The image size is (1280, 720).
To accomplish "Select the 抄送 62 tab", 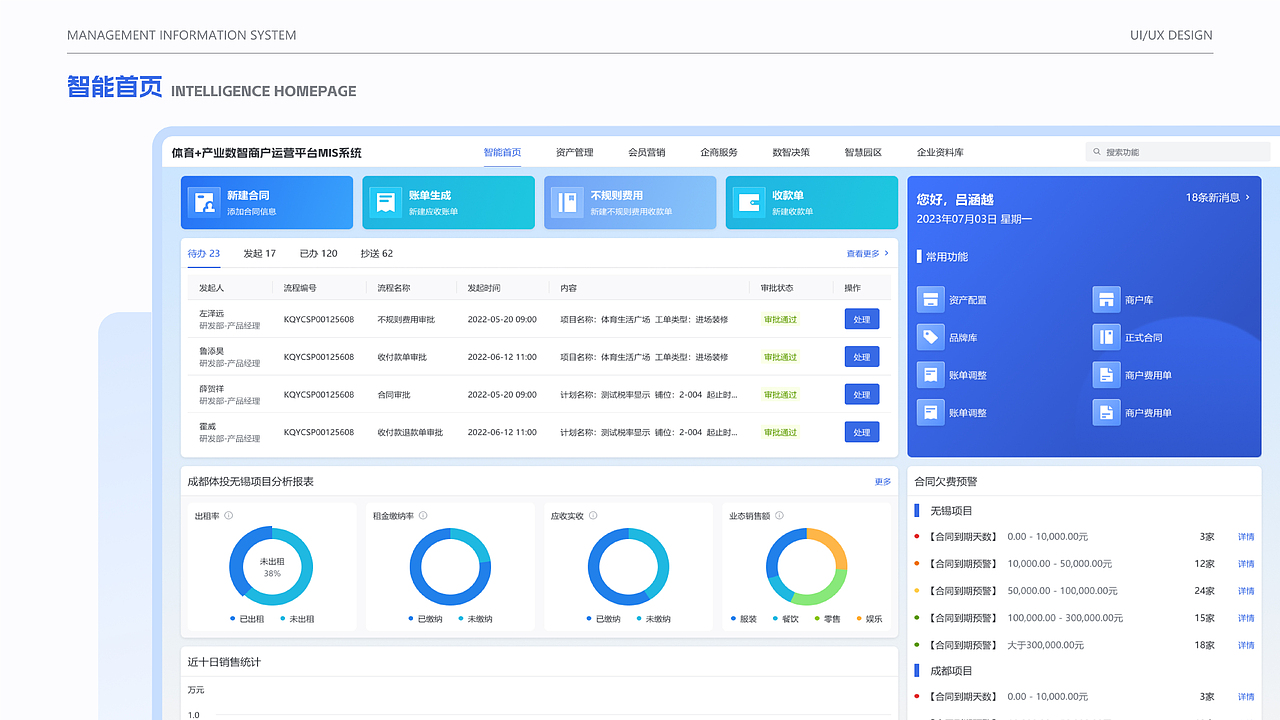I will pyautogui.click(x=377, y=254).
